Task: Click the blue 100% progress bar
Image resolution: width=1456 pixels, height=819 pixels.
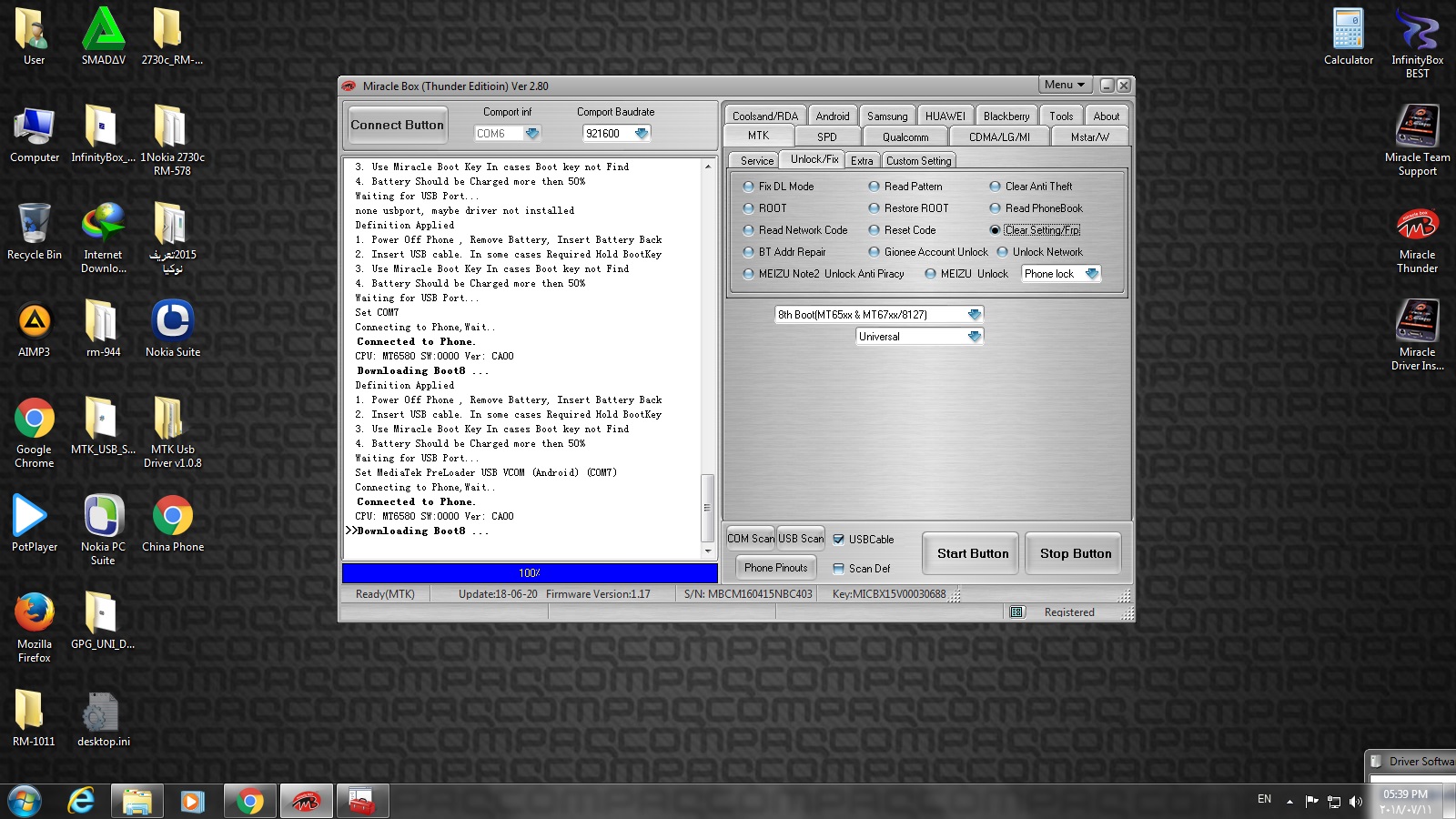Action: pos(530,573)
